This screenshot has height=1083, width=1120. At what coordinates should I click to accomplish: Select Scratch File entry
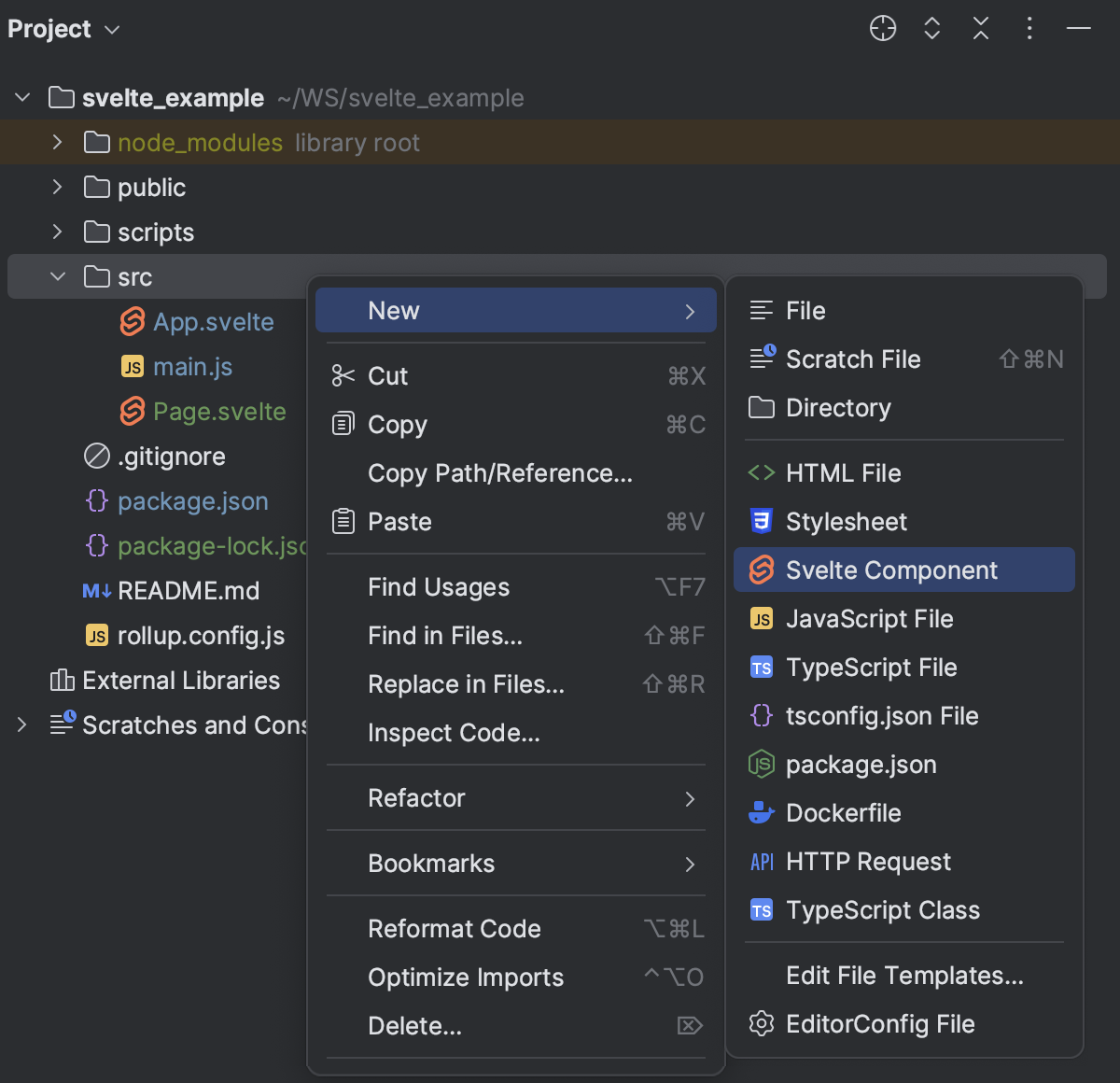tap(852, 359)
